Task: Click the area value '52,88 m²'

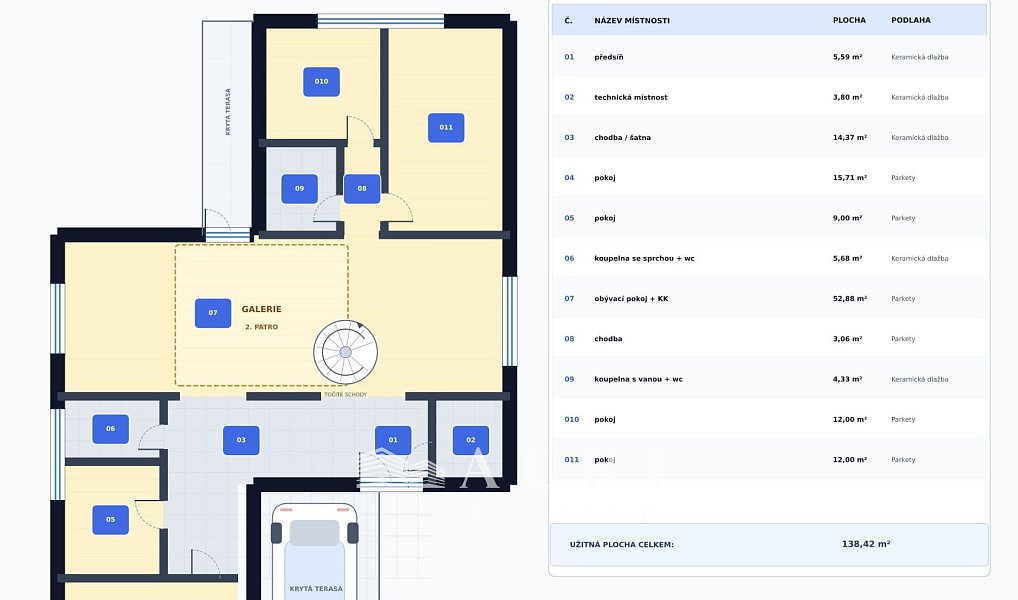Action: (850, 299)
